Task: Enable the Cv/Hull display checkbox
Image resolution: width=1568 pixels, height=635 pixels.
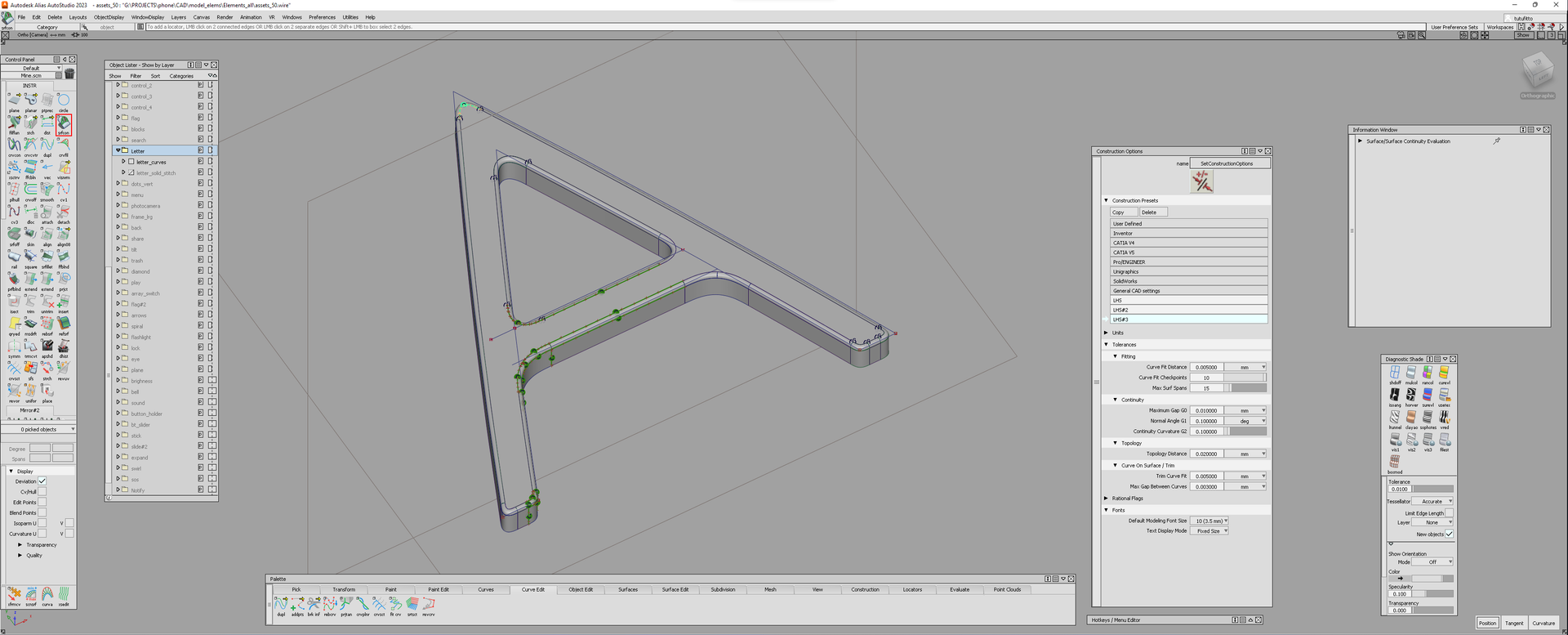Action: [x=42, y=492]
